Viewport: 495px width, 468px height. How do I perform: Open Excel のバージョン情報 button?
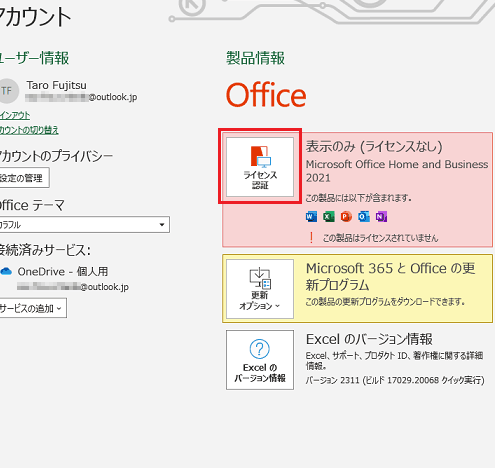pos(260,360)
